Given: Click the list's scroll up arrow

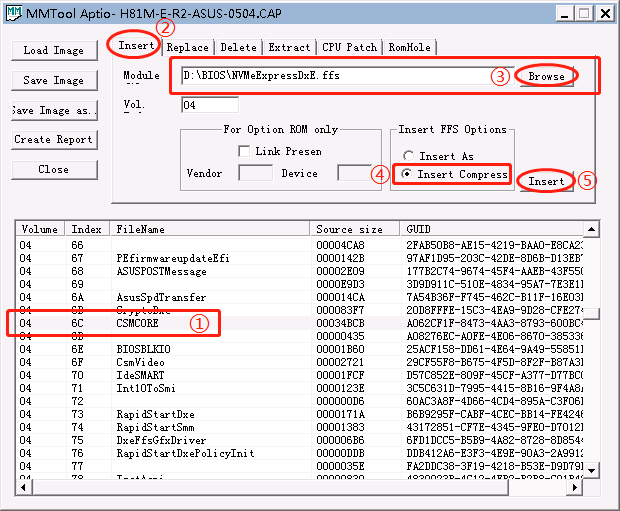Looking at the screenshot, I should 592,229.
